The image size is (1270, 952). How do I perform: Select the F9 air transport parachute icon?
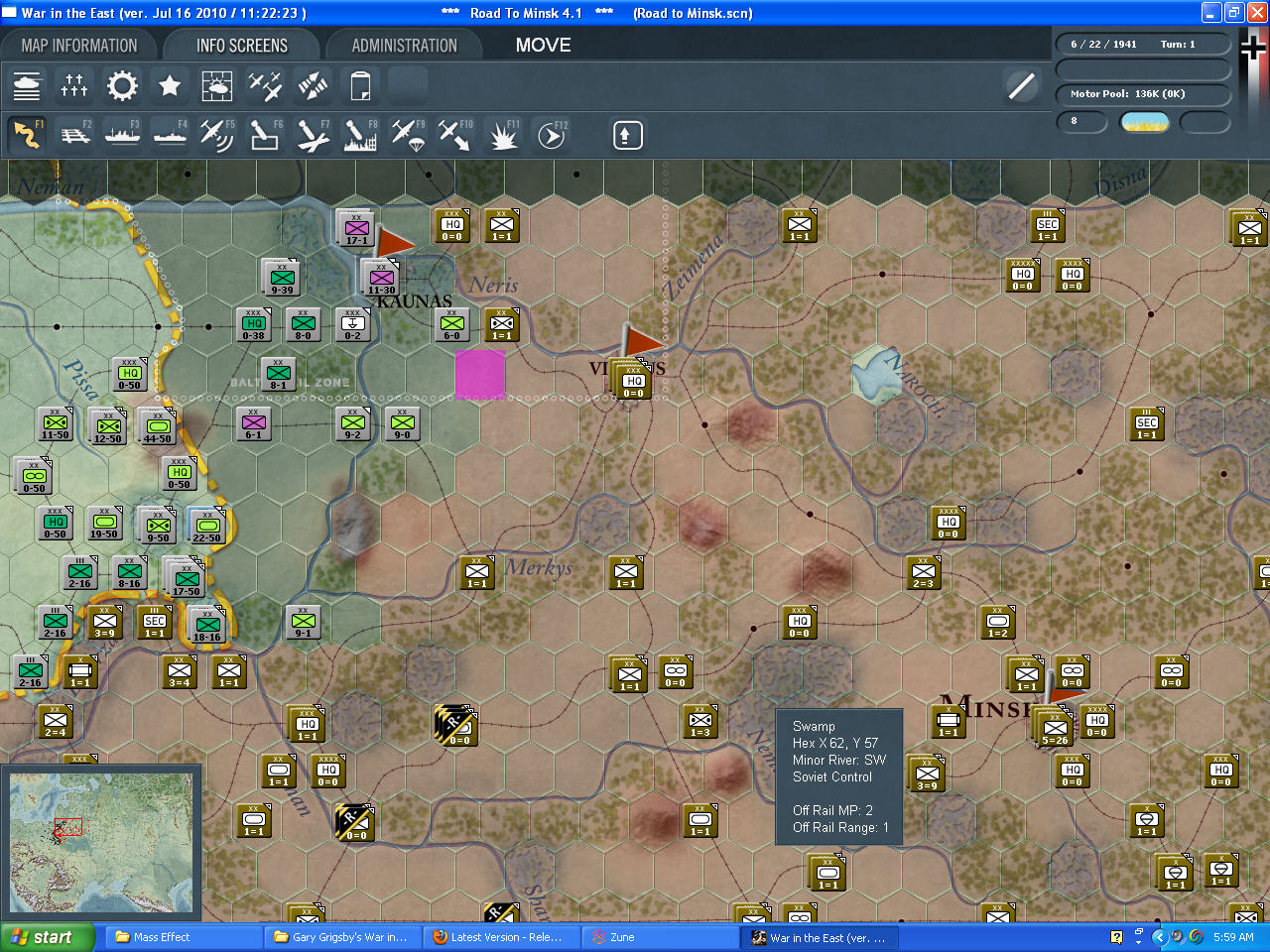[x=408, y=135]
